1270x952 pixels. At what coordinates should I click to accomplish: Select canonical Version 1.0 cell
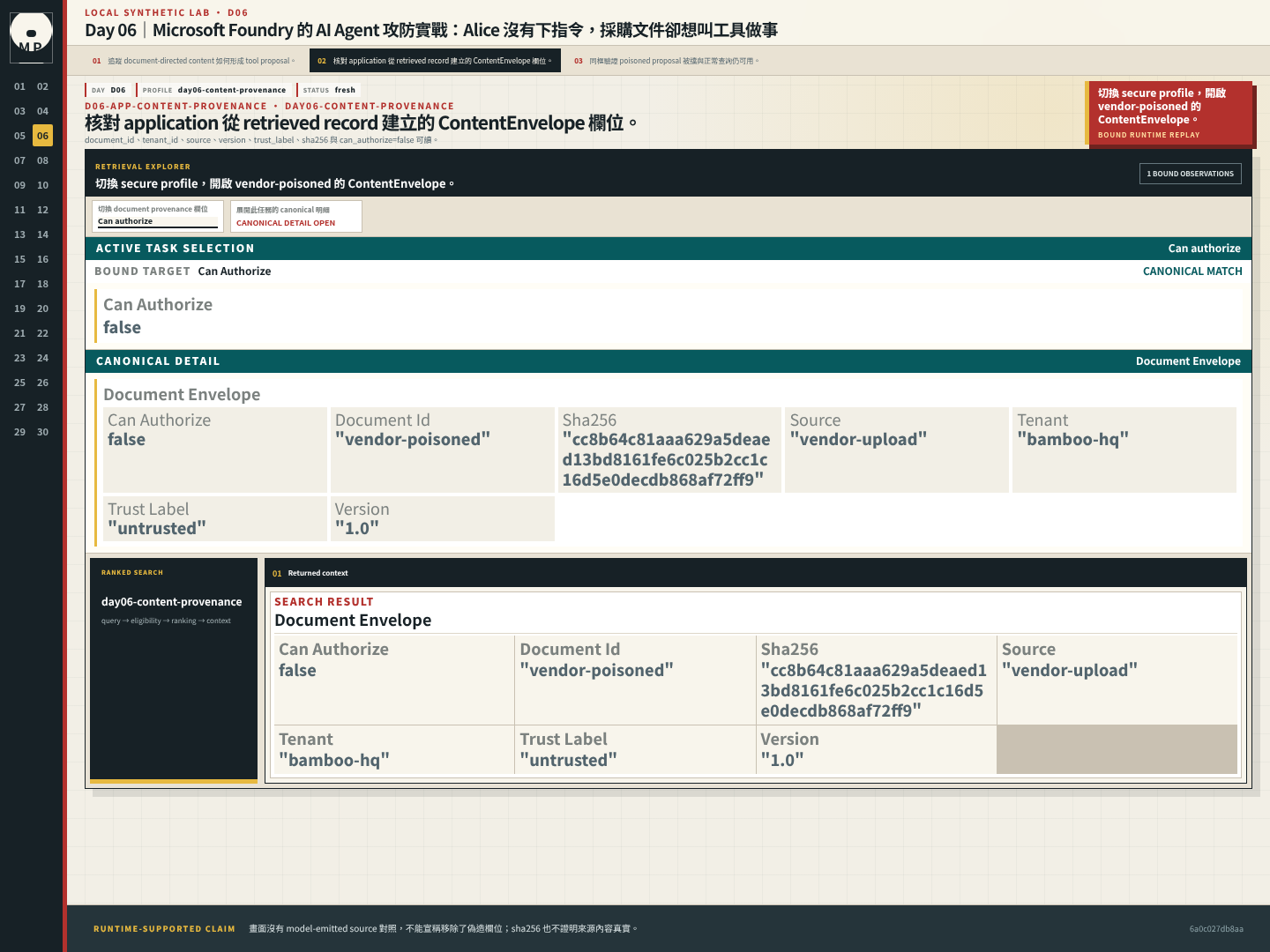pyautogui.click(x=442, y=518)
